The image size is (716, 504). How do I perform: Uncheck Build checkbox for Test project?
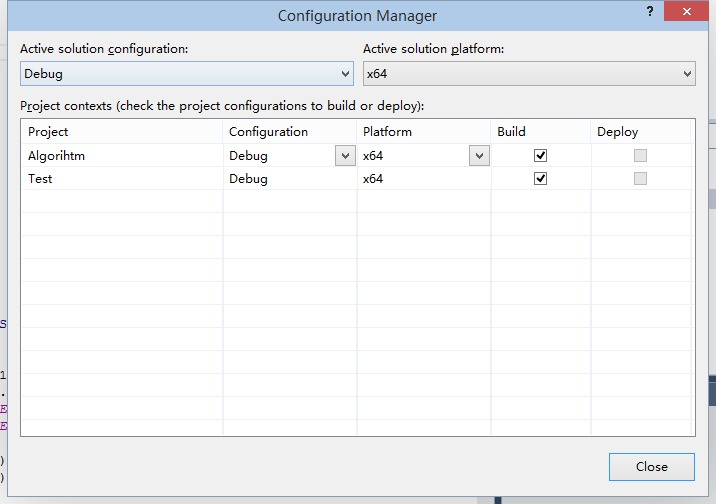pos(541,179)
